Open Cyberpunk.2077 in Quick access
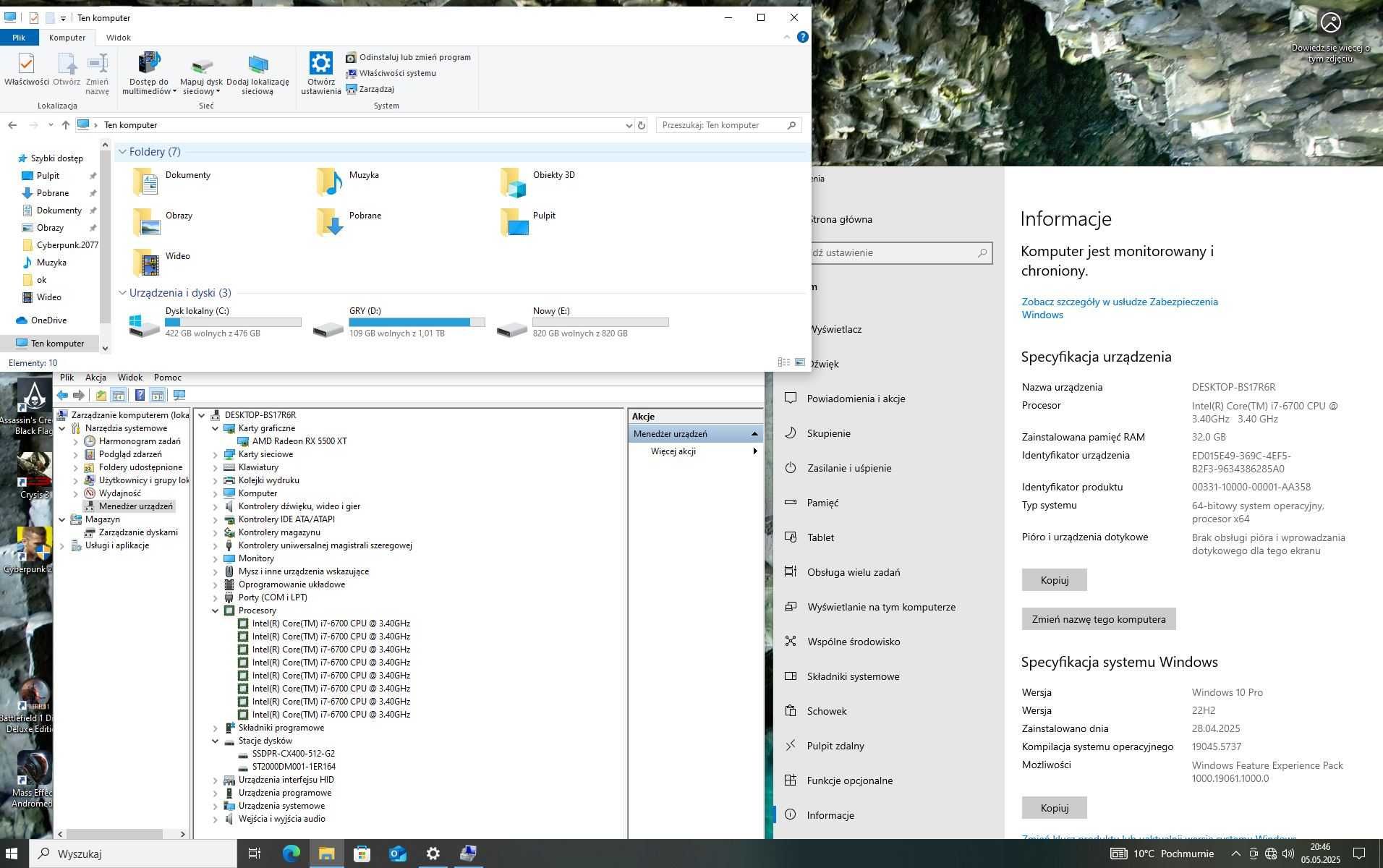Viewport: 1383px width, 868px height. tap(67, 245)
